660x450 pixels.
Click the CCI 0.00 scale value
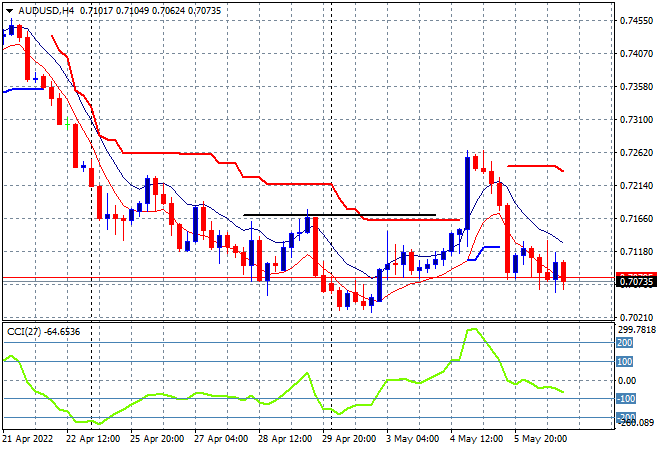pyautogui.click(x=627, y=381)
